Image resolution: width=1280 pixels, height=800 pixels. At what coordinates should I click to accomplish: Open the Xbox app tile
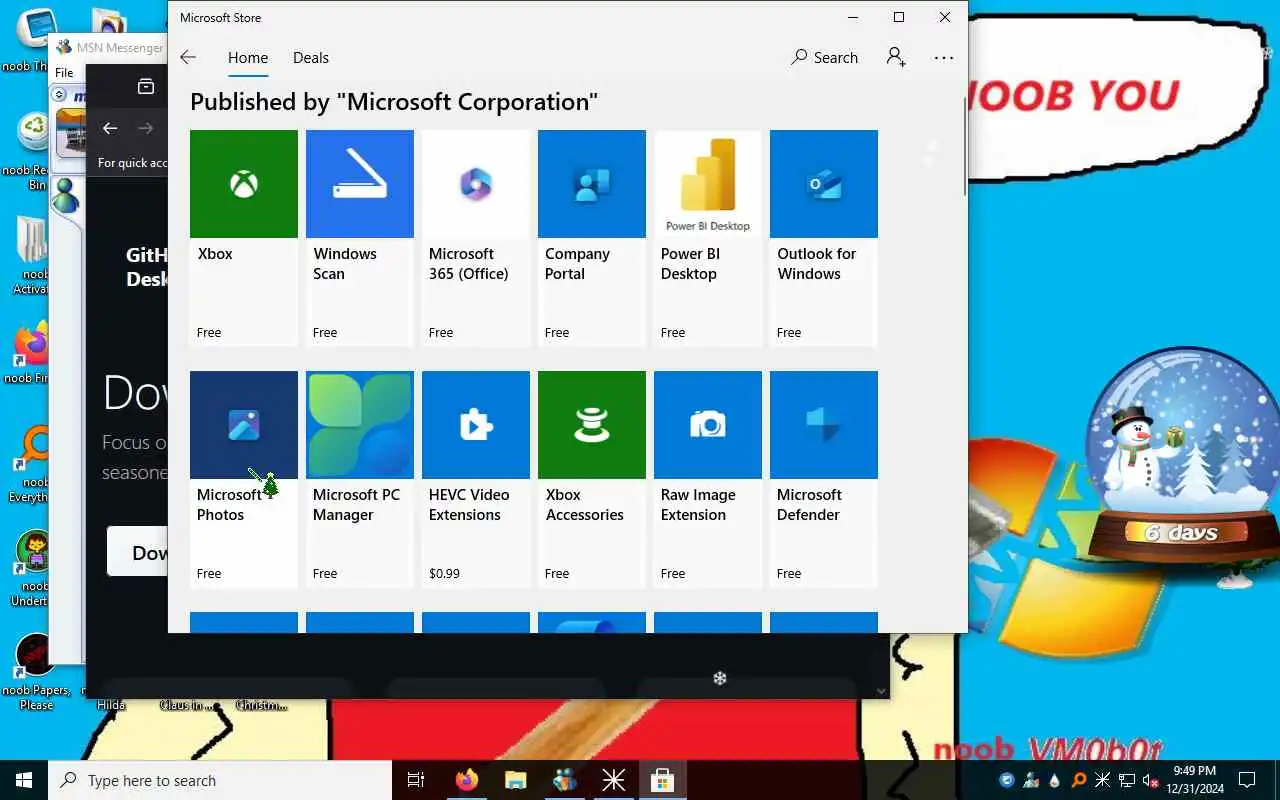point(244,238)
